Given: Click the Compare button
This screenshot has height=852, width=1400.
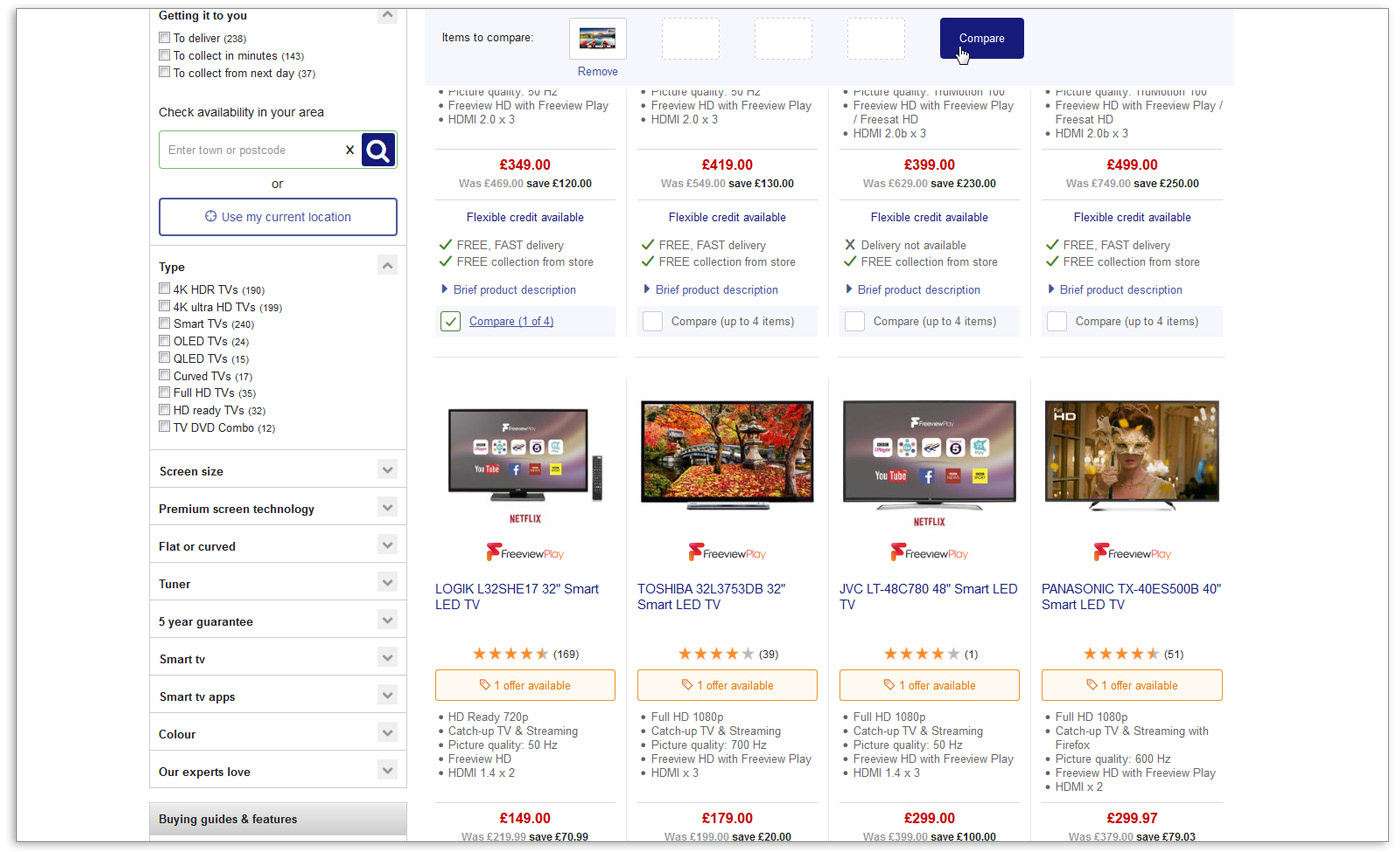Looking at the screenshot, I should [982, 38].
